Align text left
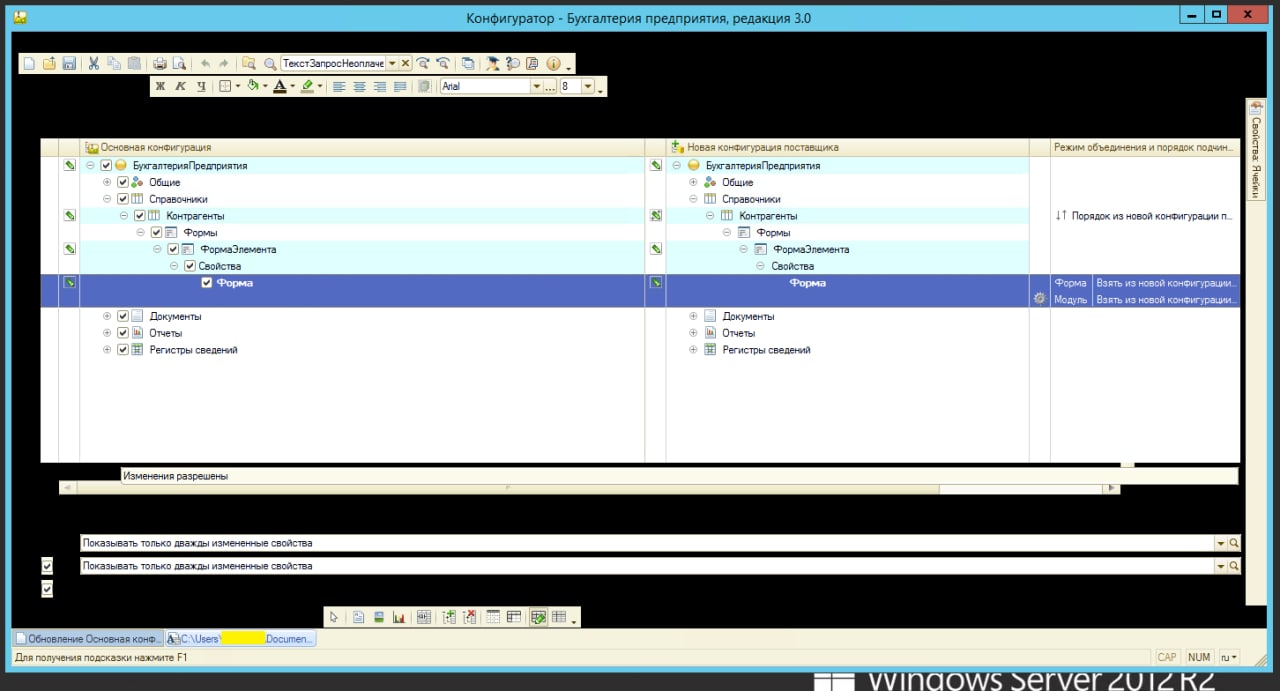This screenshot has height=691, width=1280. pyautogui.click(x=339, y=86)
